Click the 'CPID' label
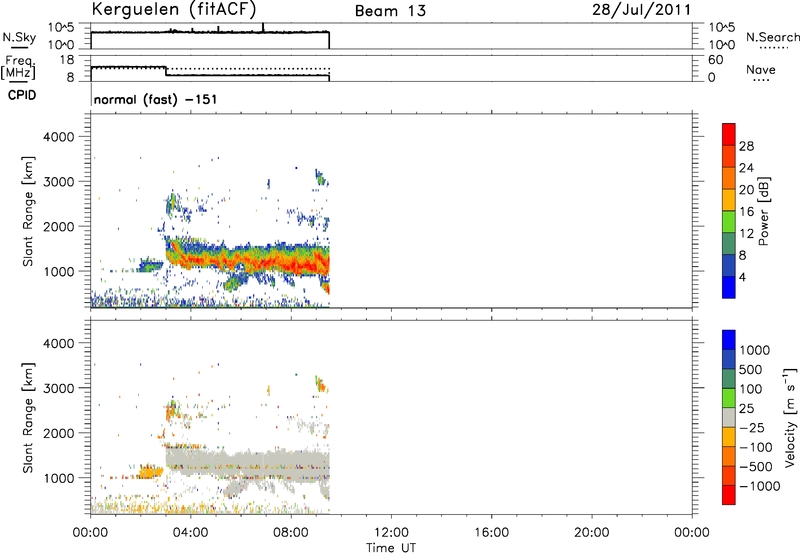This screenshot has width=800, height=554. (22, 95)
